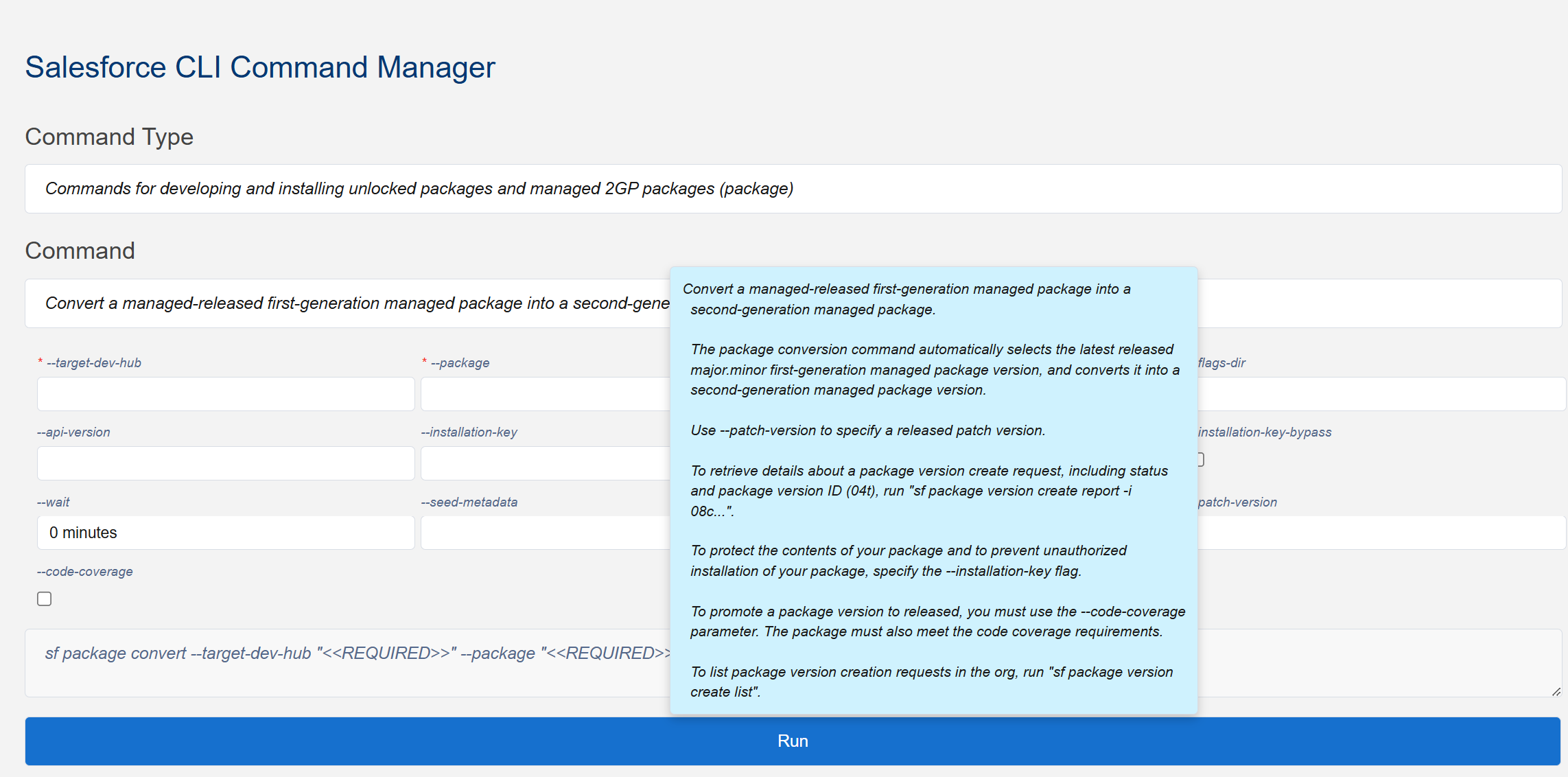Enable the --code-coverage checkbox
The width and height of the screenshot is (1568, 777).
45,599
